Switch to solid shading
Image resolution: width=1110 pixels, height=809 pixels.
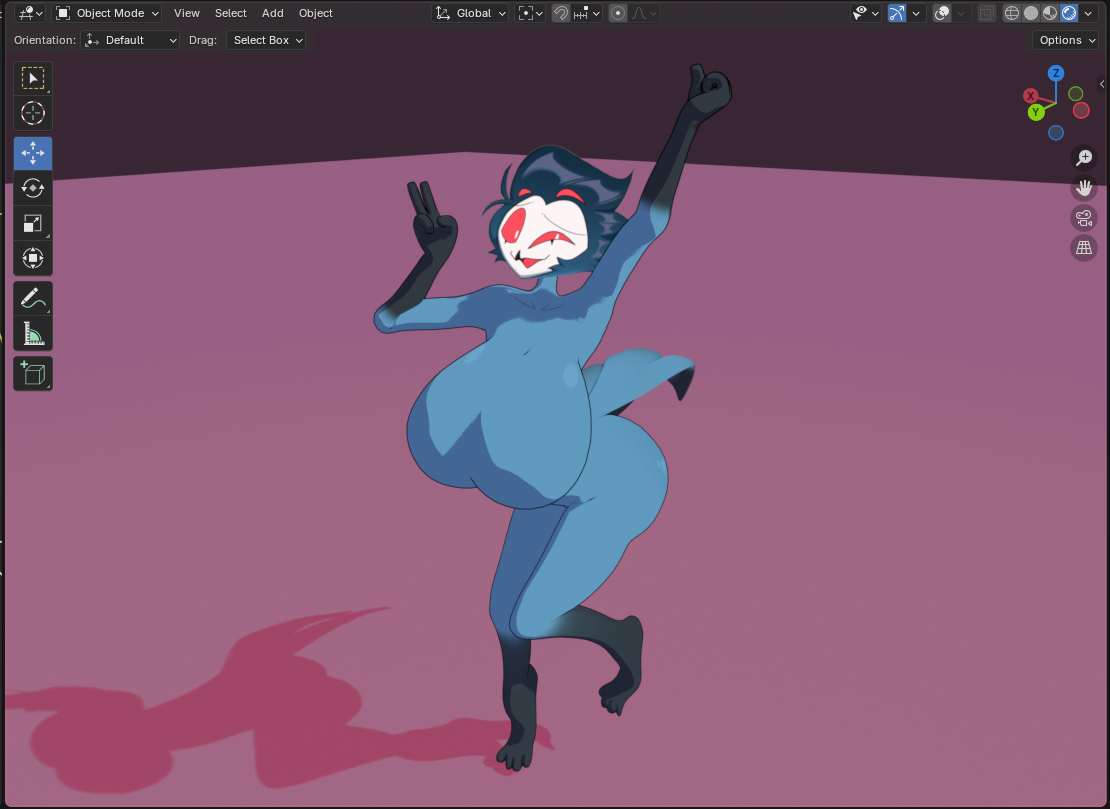[1031, 13]
